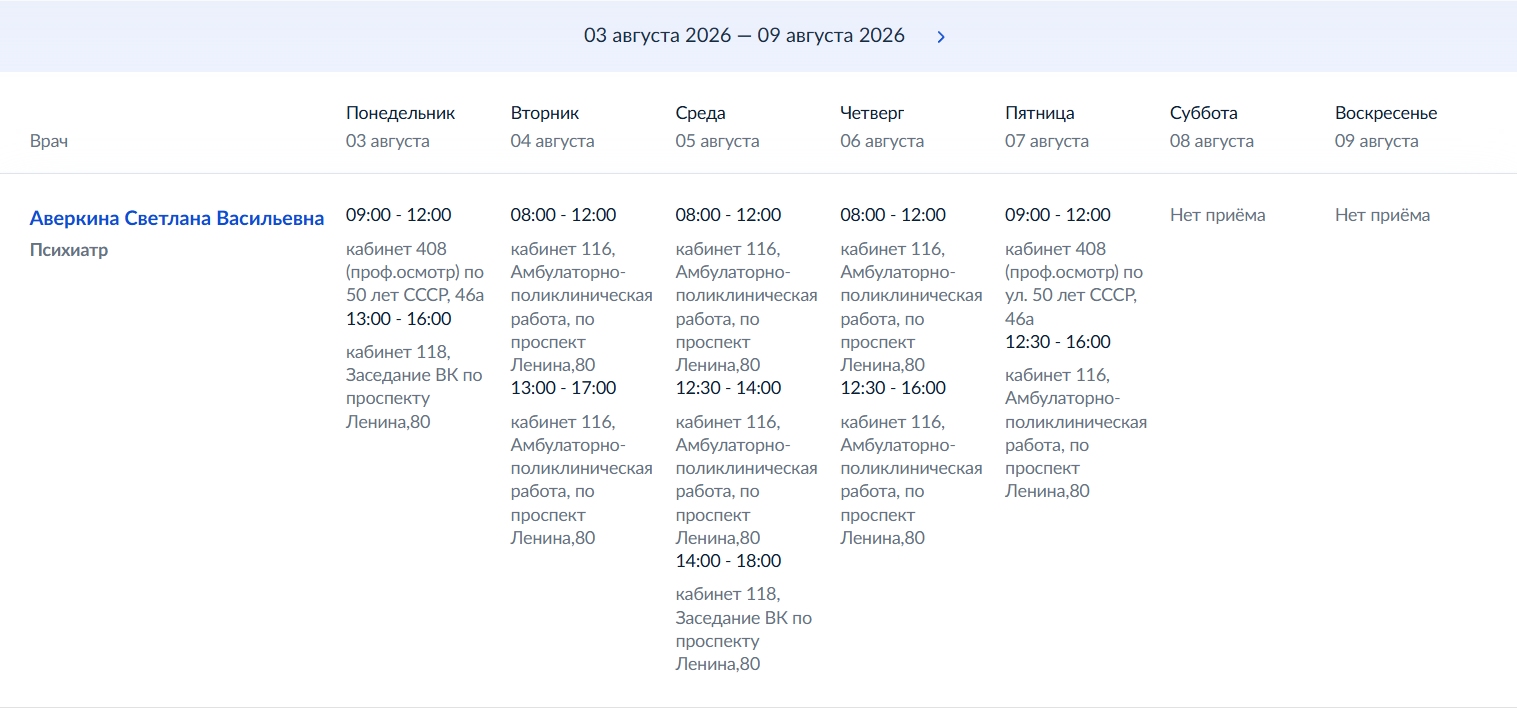Click the 06 августа date under Четверг

(882, 141)
